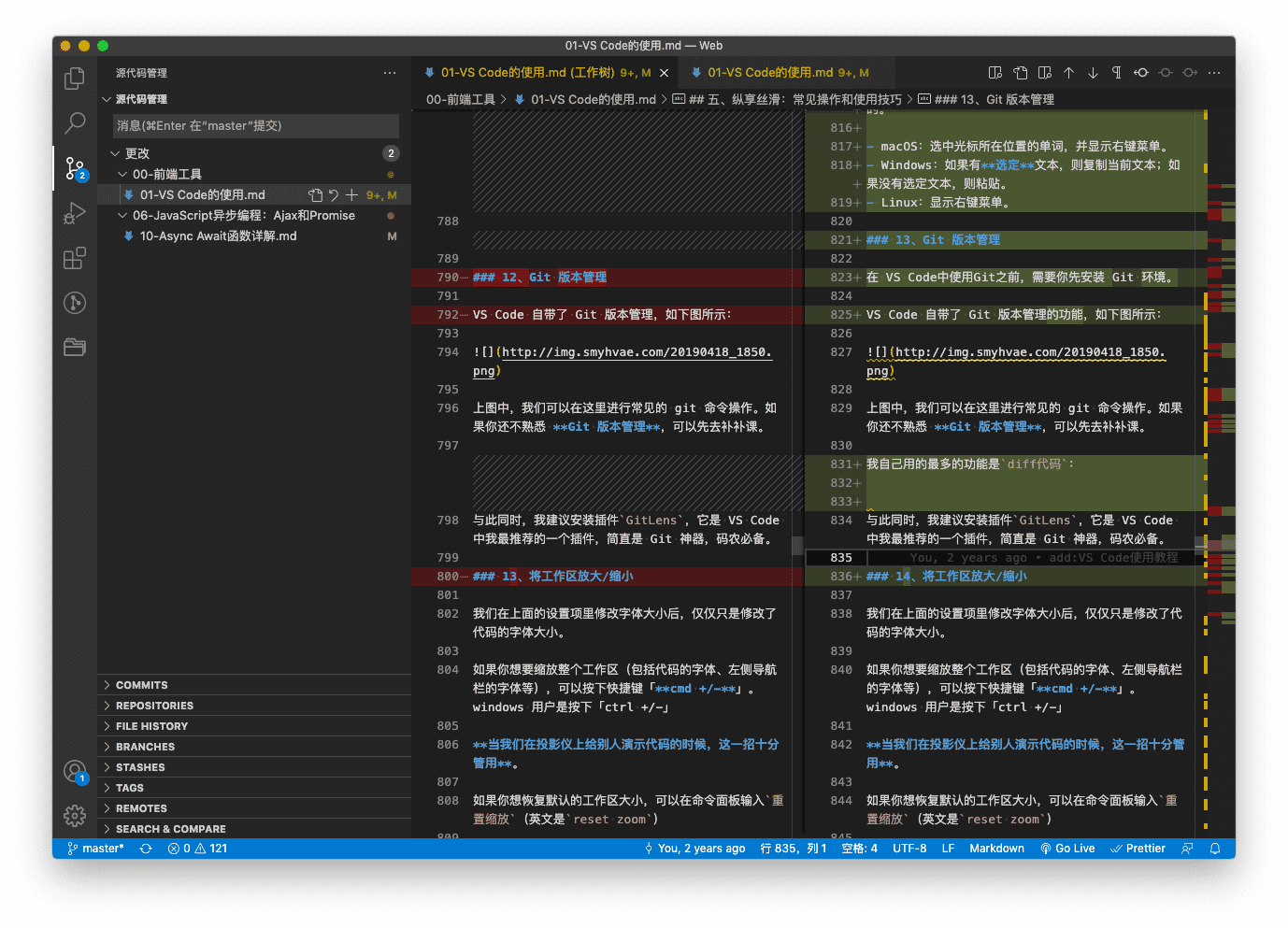Screen dimensions: 1288x928
Task: Synchronize changes icon in status bar
Action: click(x=146, y=849)
